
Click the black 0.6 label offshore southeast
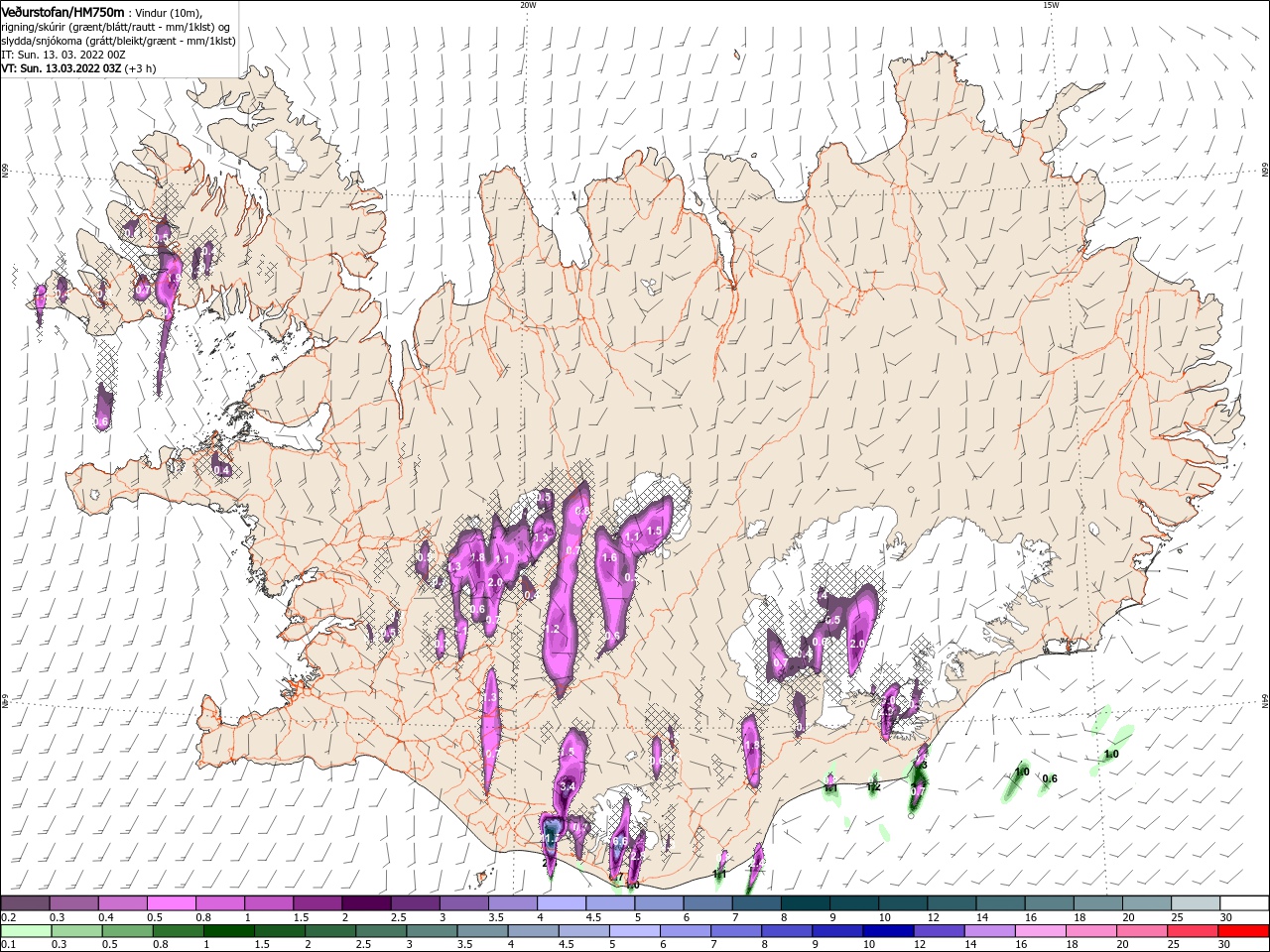click(x=1049, y=778)
